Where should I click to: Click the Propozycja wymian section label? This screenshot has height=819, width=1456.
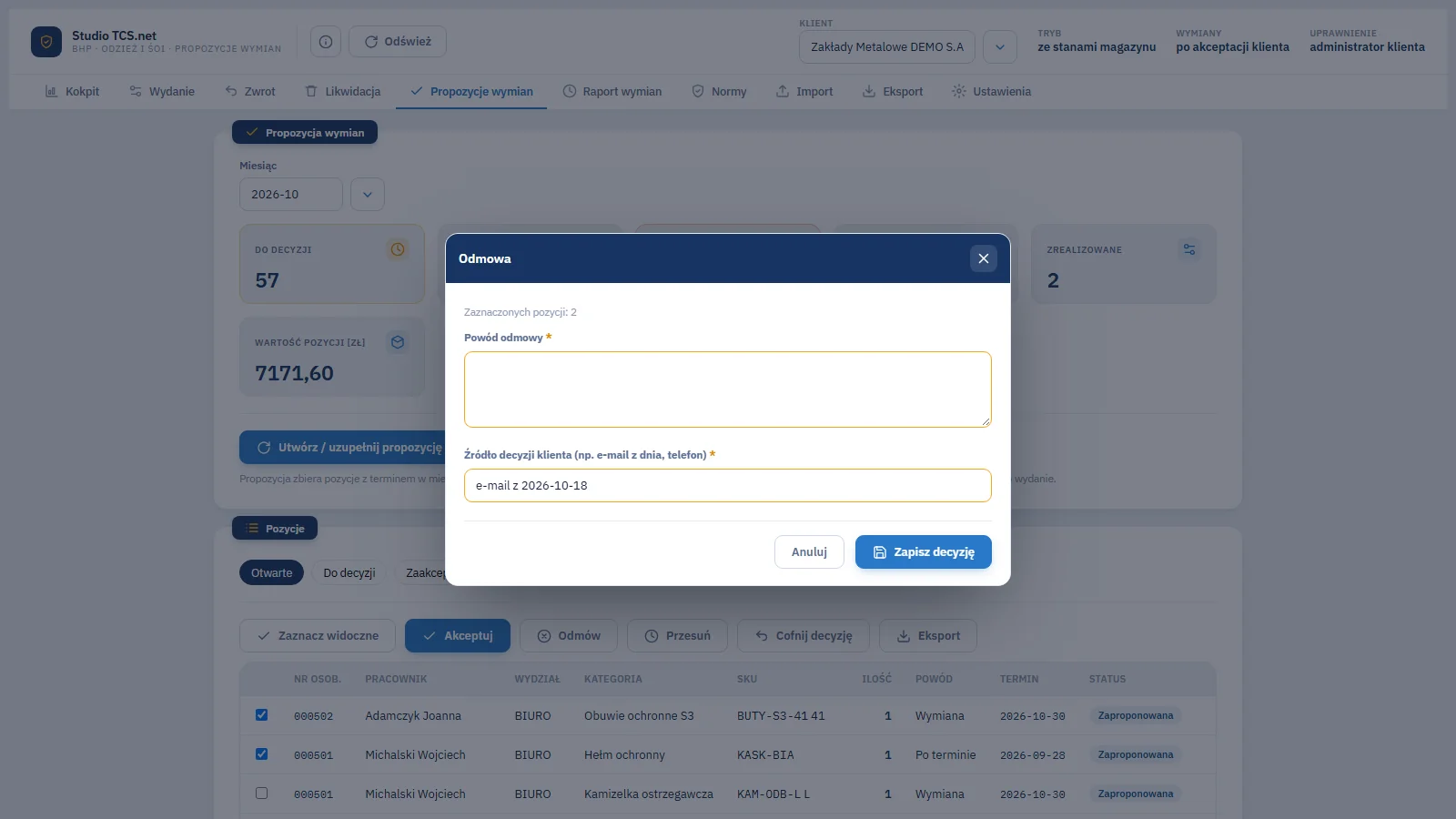click(305, 133)
